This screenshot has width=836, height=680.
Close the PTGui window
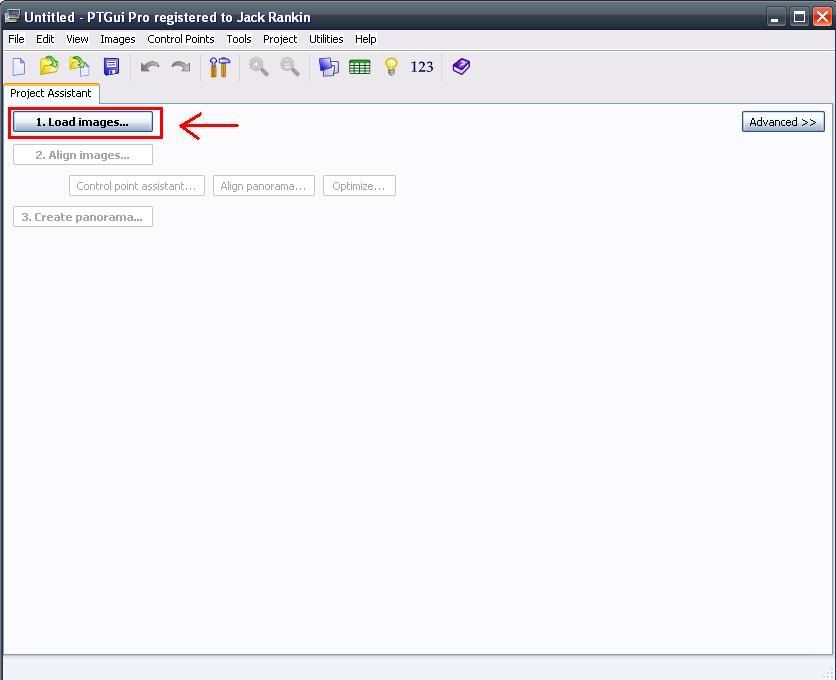pyautogui.click(x=822, y=17)
